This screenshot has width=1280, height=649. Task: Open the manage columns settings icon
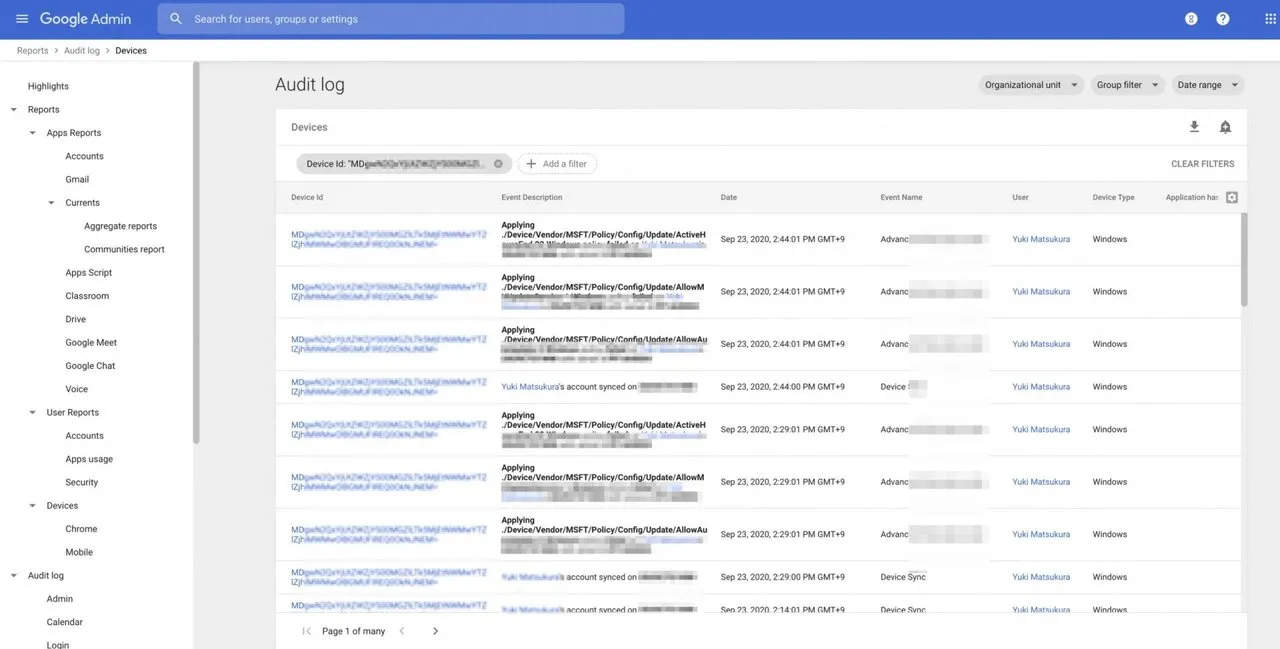point(1231,198)
